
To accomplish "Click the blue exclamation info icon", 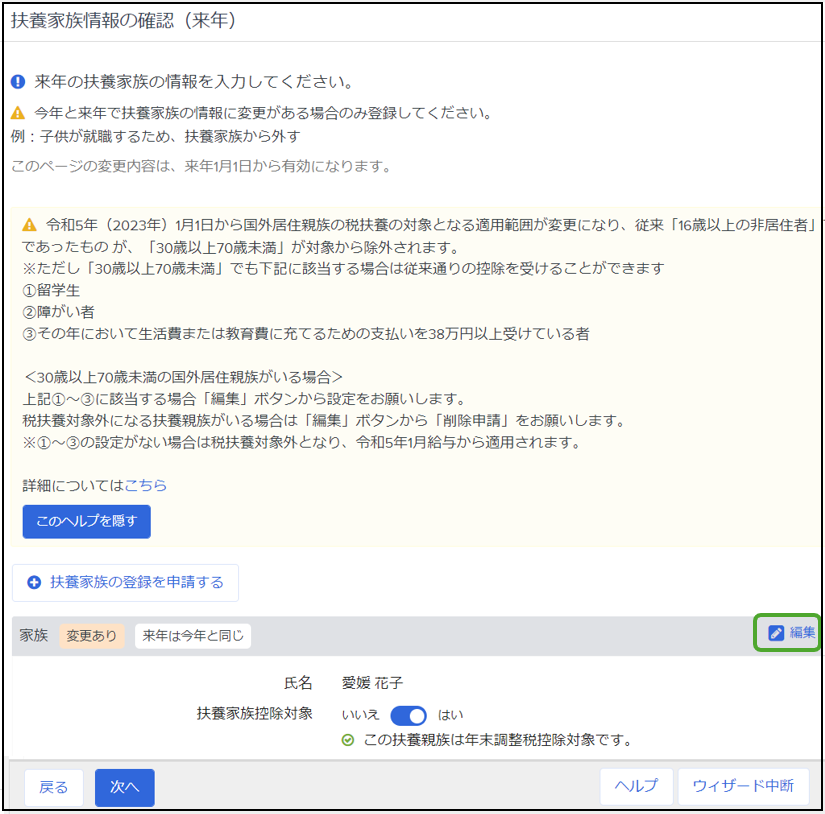I will click(x=18, y=82).
